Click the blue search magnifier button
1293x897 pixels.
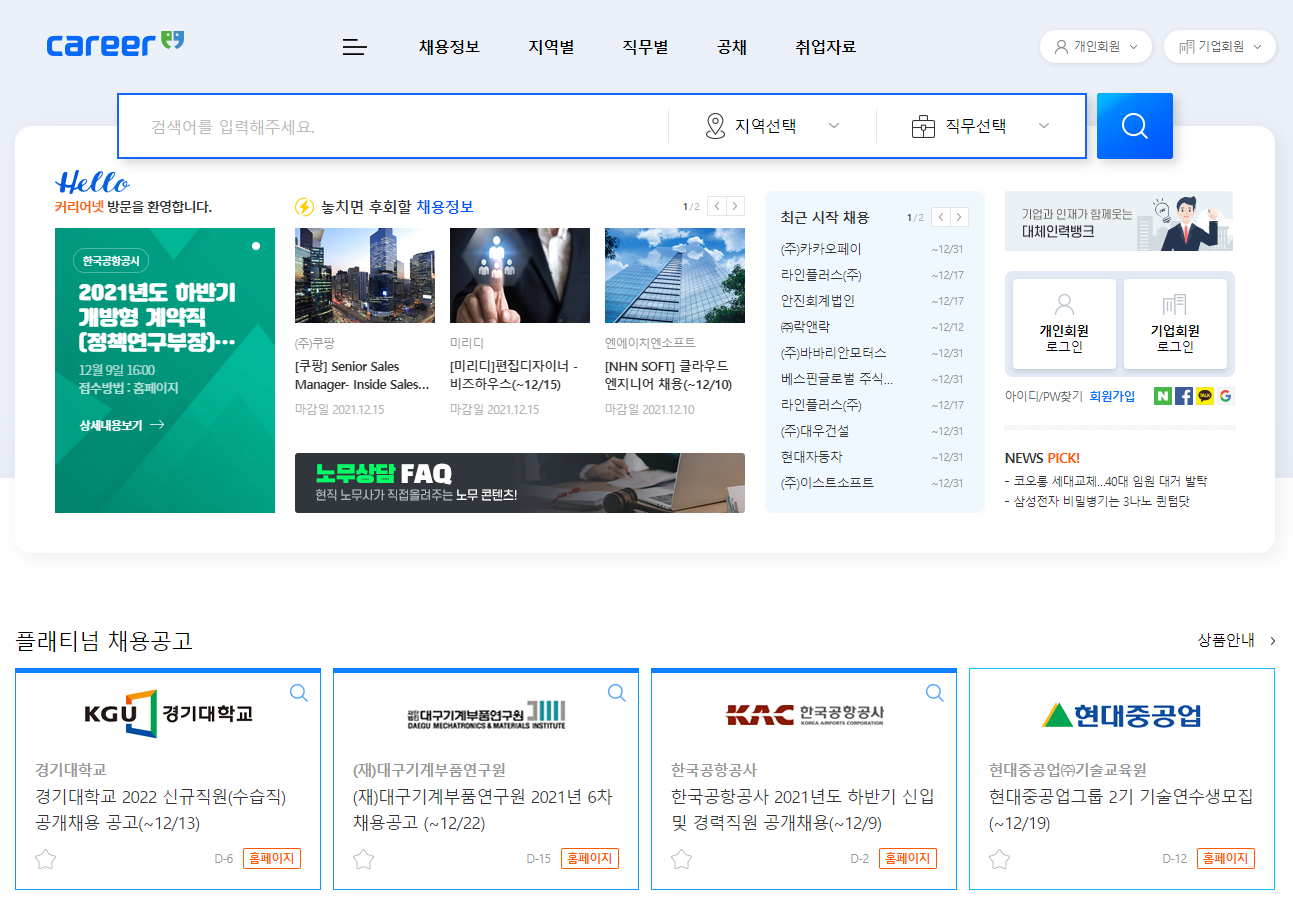pyautogui.click(x=1134, y=126)
